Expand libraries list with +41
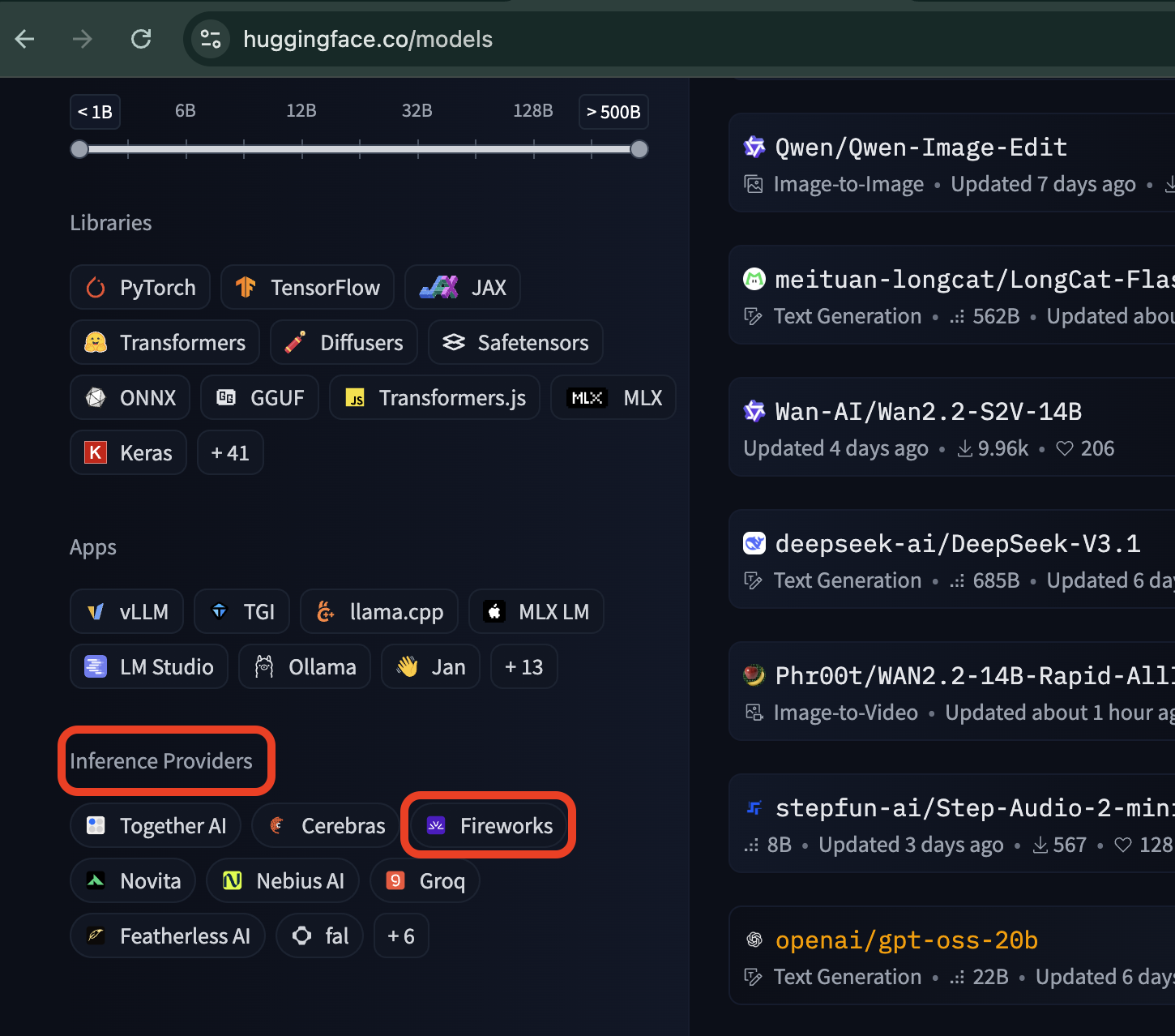This screenshot has height=1036, width=1175. pos(230,453)
